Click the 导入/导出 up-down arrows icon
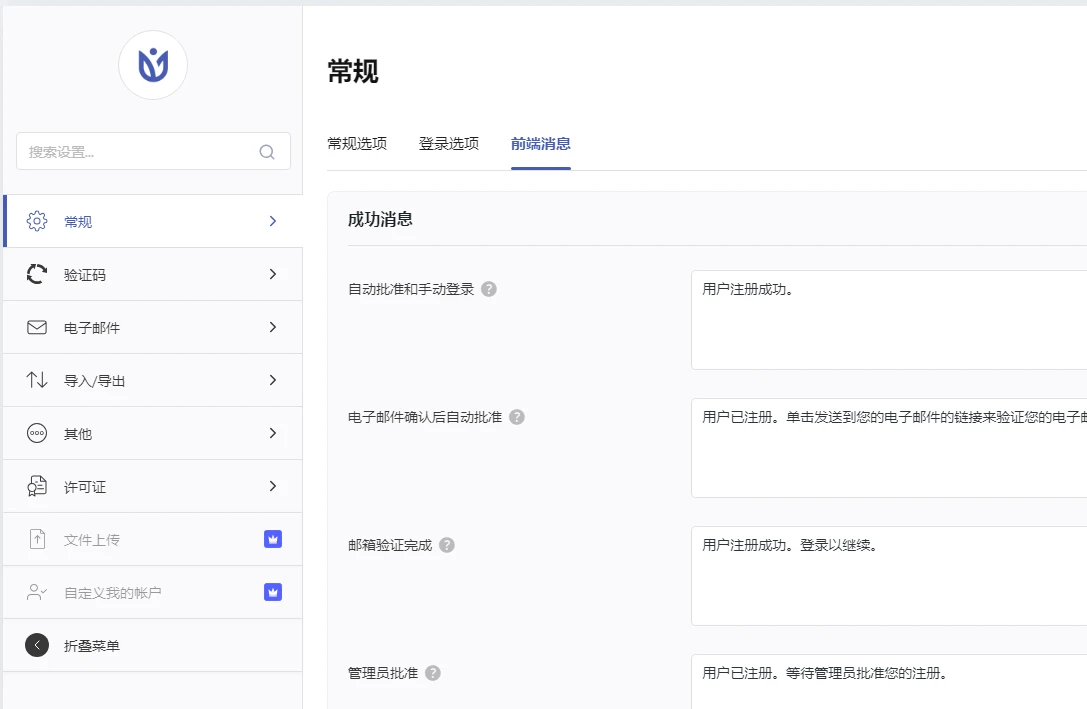The height and width of the screenshot is (709, 1087). tap(36, 380)
